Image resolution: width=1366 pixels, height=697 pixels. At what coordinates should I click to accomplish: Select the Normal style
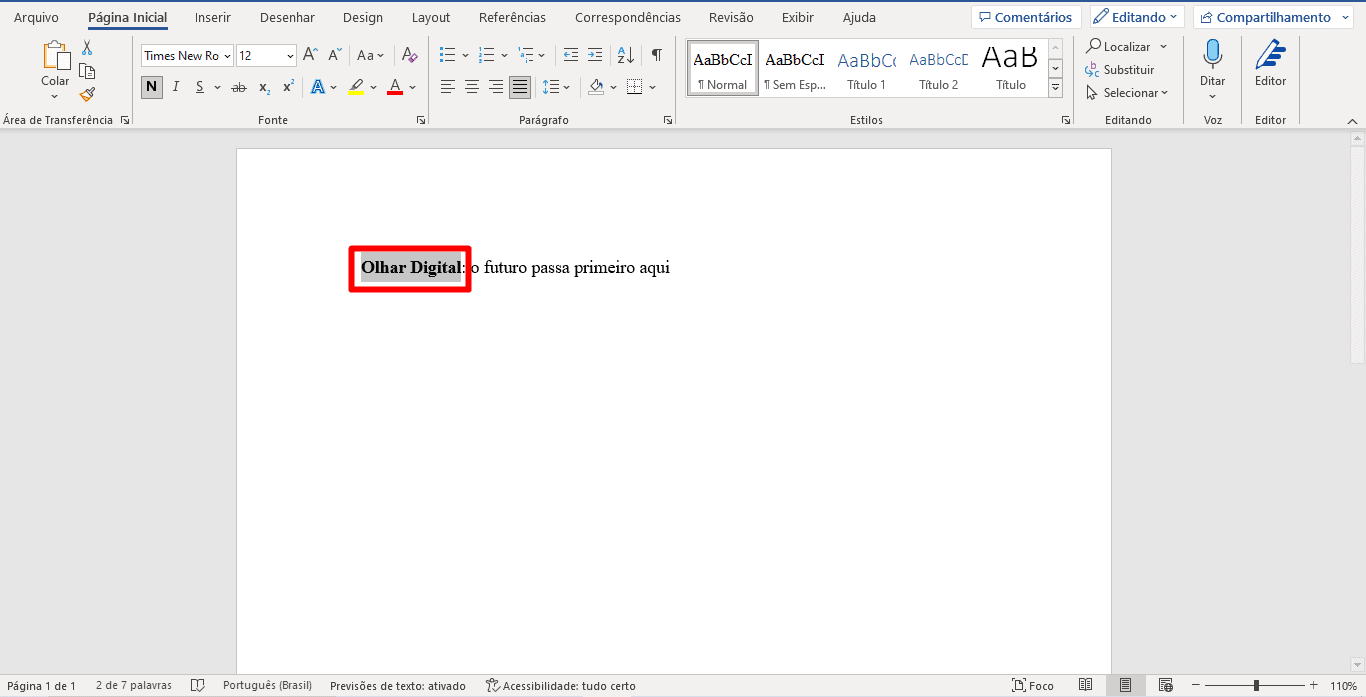[x=722, y=68]
